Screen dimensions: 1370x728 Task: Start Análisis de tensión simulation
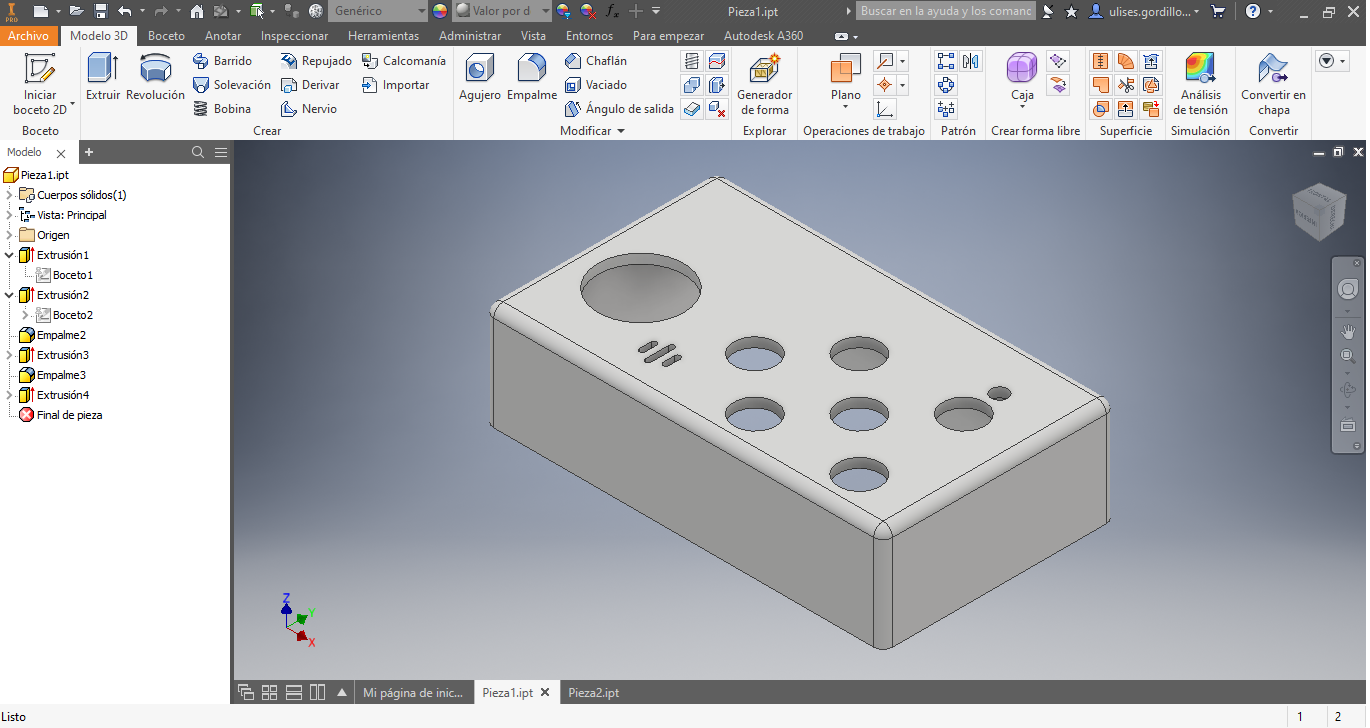coord(1200,85)
